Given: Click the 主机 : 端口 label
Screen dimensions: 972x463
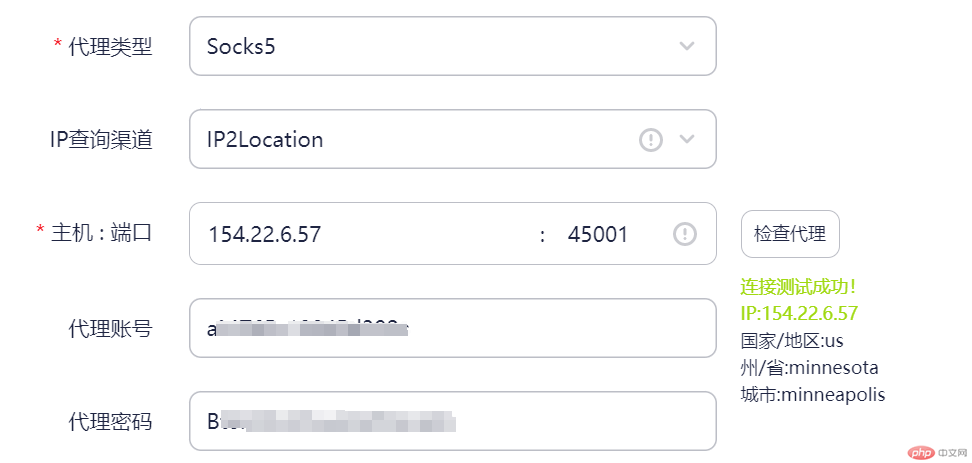Looking at the screenshot, I should click(102, 232).
